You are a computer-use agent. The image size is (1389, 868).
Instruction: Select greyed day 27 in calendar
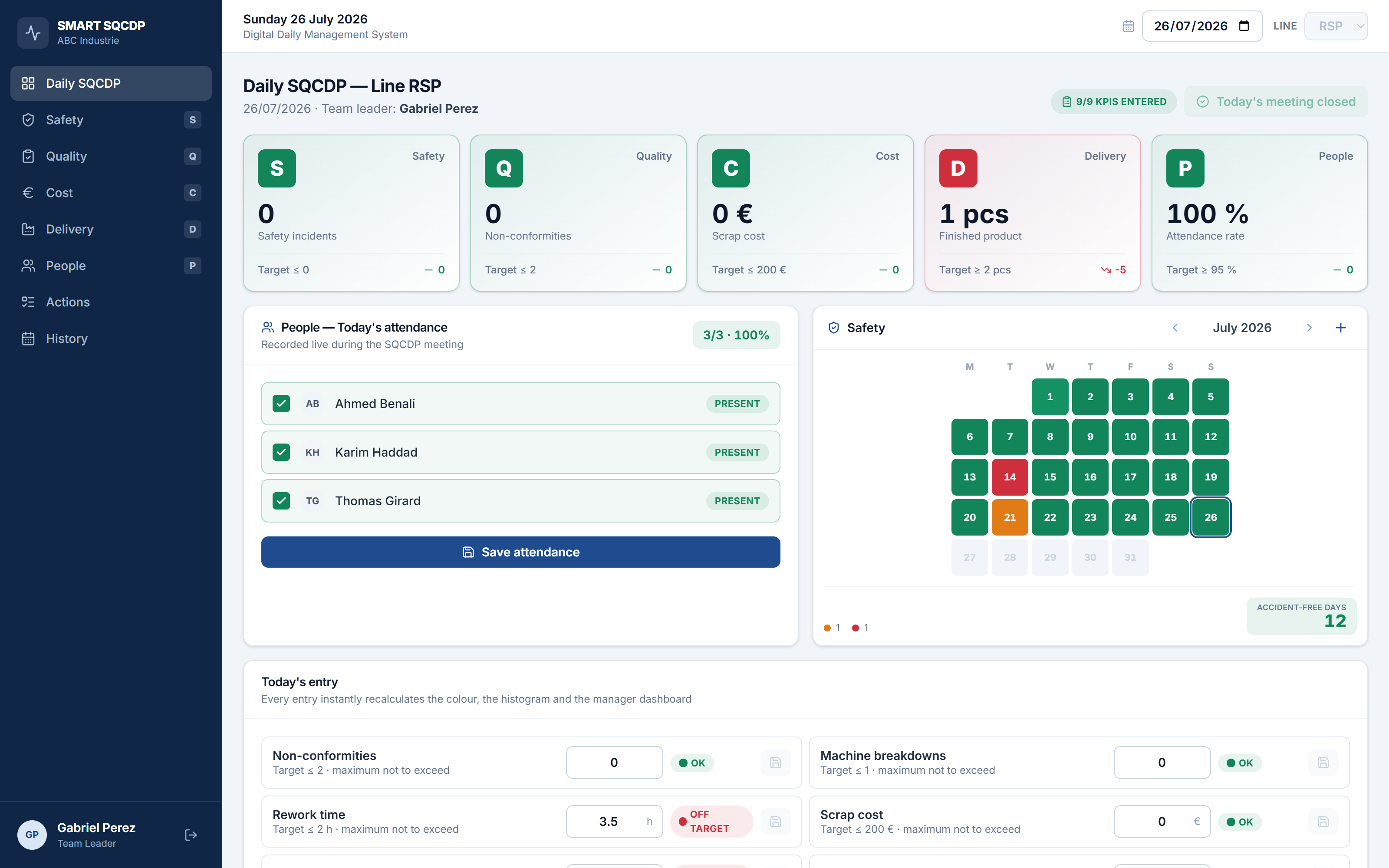(969, 557)
